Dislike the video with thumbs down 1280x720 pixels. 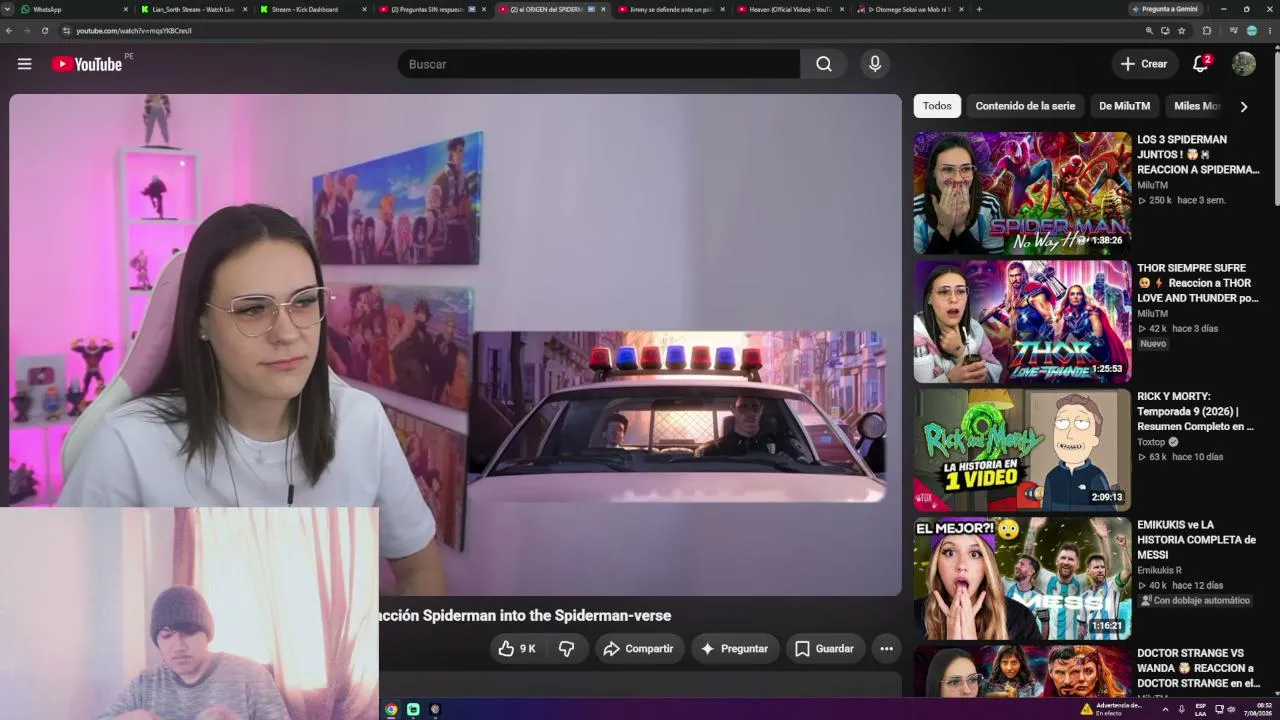click(566, 649)
